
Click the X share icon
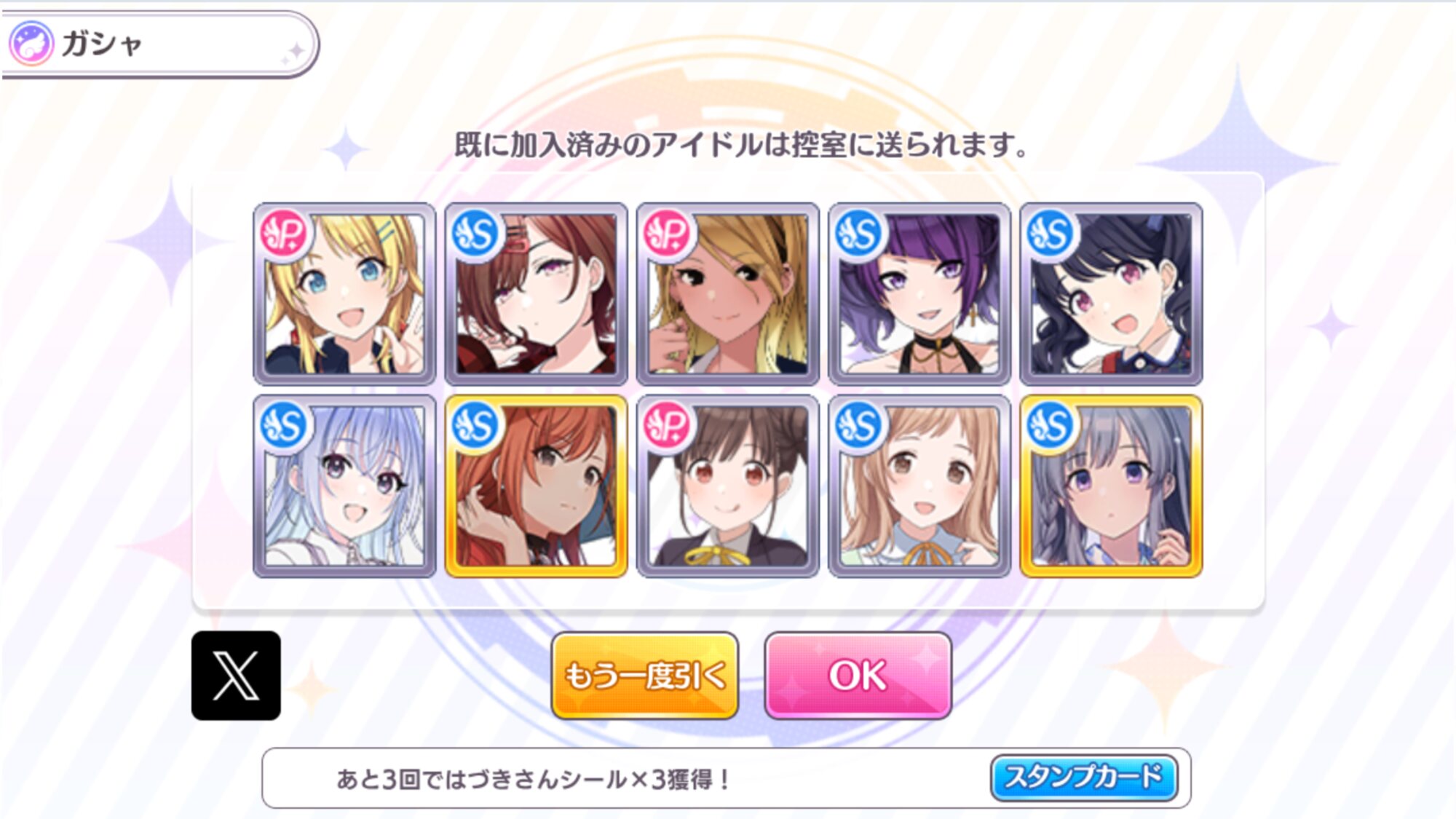tap(236, 675)
